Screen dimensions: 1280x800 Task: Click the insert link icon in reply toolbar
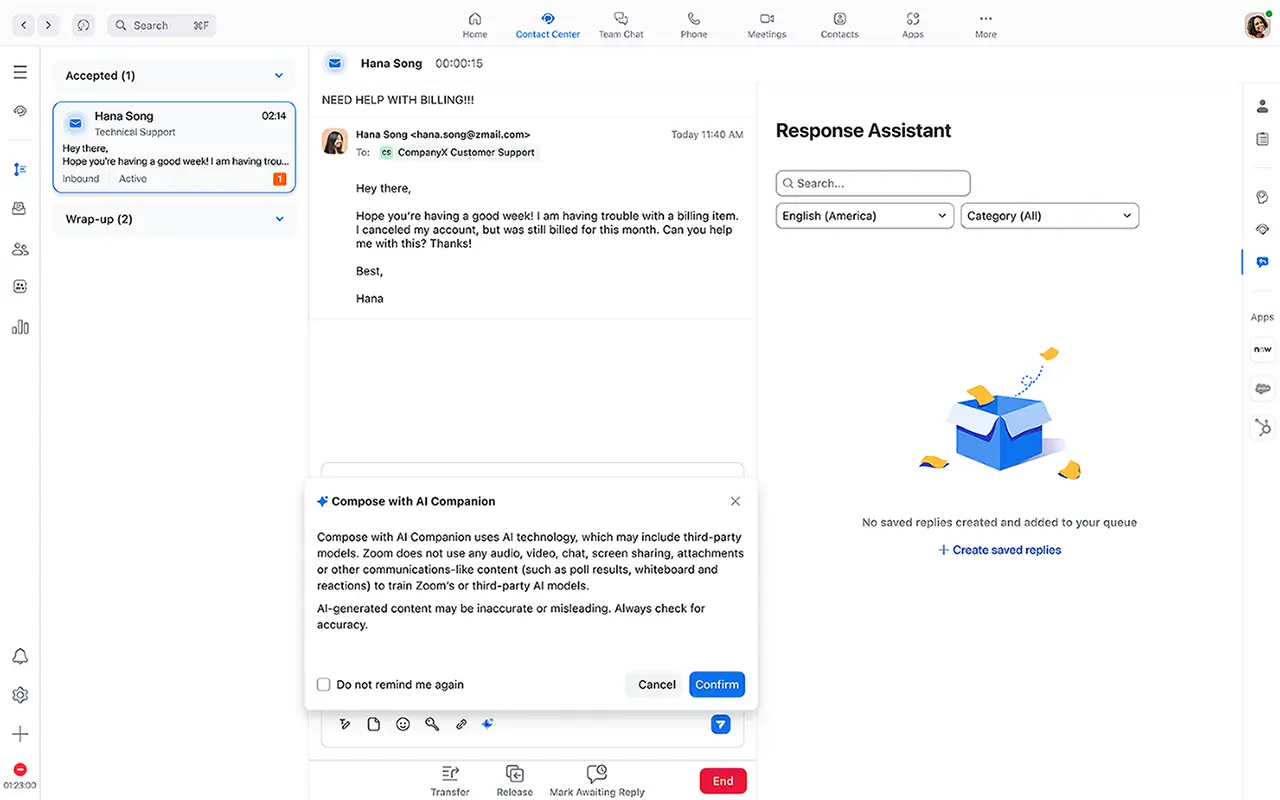pyautogui.click(x=461, y=724)
